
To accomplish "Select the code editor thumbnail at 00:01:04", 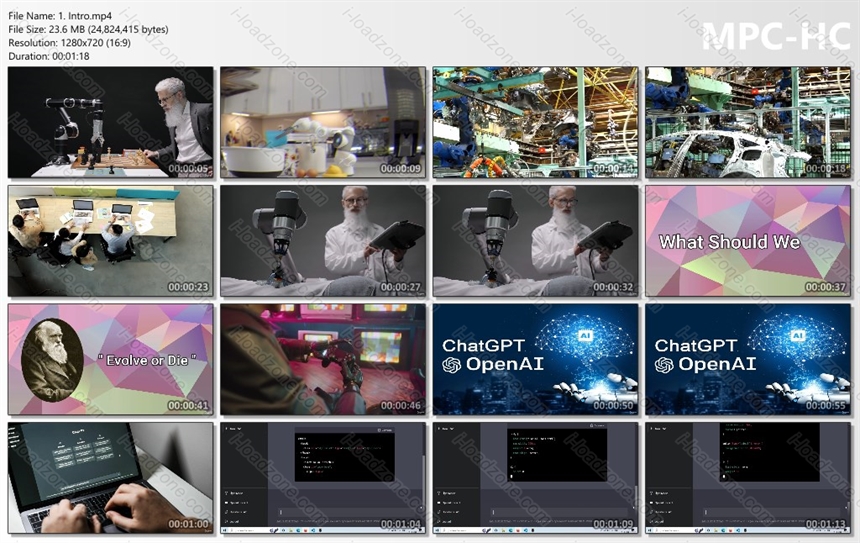I will (x=323, y=478).
